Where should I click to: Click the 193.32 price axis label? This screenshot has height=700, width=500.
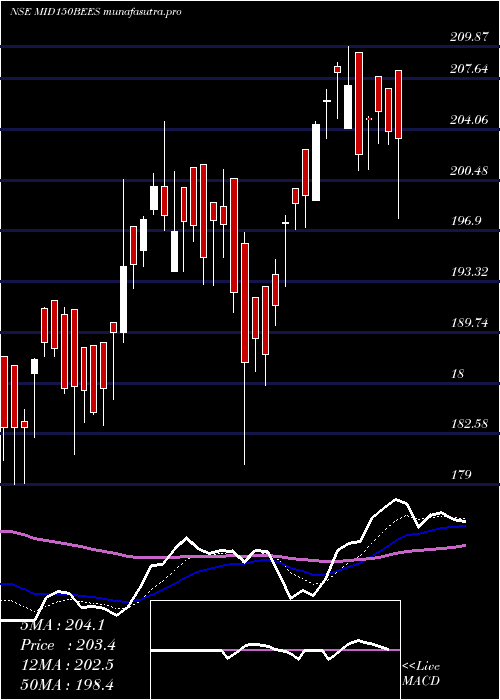tap(469, 271)
